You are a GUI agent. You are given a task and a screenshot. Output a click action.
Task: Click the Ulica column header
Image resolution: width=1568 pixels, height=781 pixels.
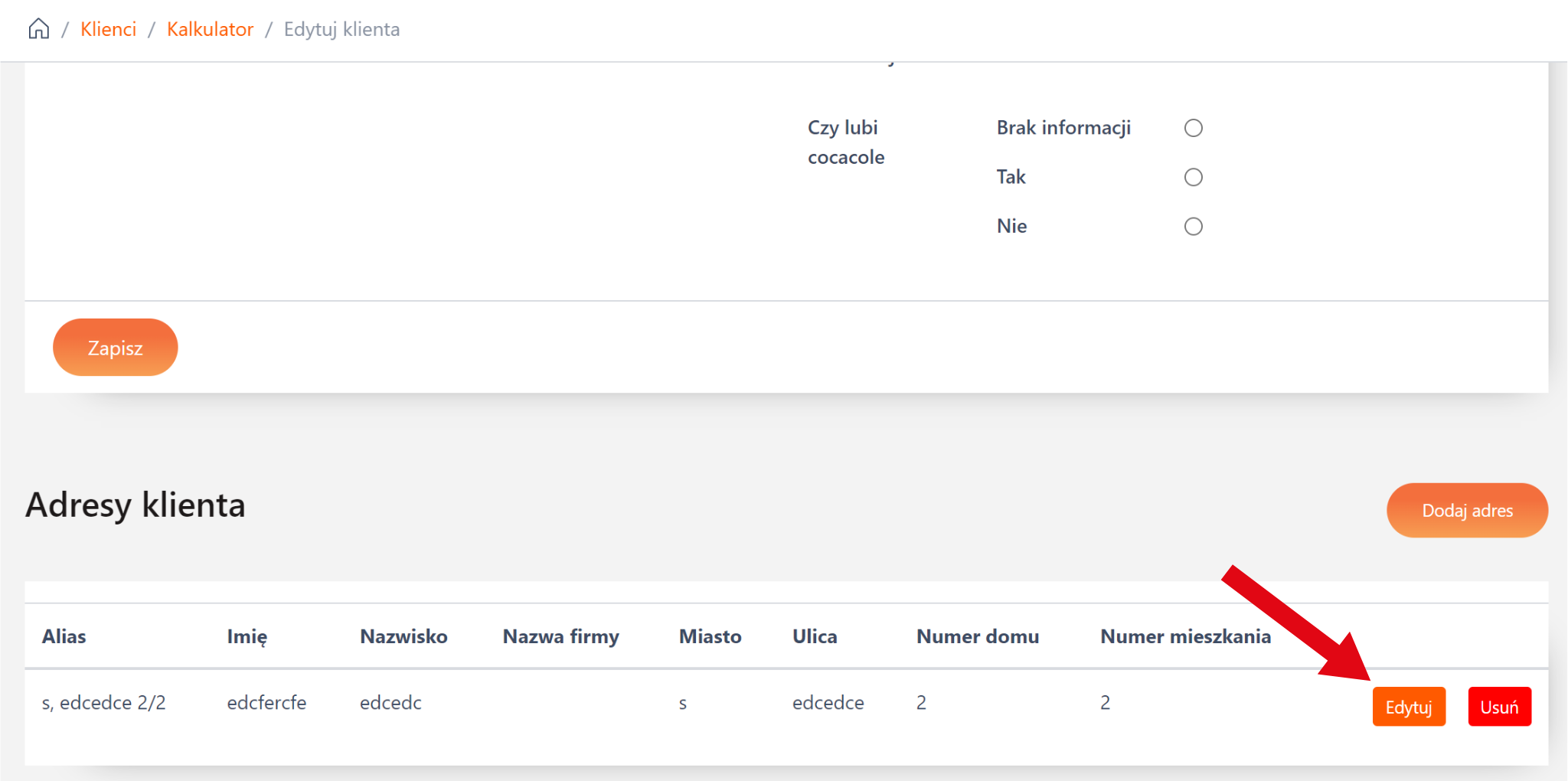click(815, 636)
